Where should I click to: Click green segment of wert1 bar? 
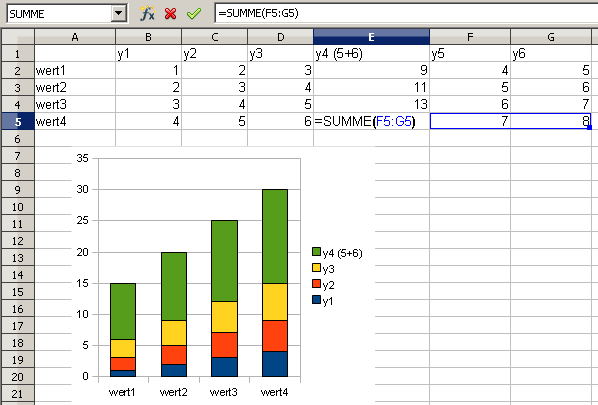(x=123, y=312)
